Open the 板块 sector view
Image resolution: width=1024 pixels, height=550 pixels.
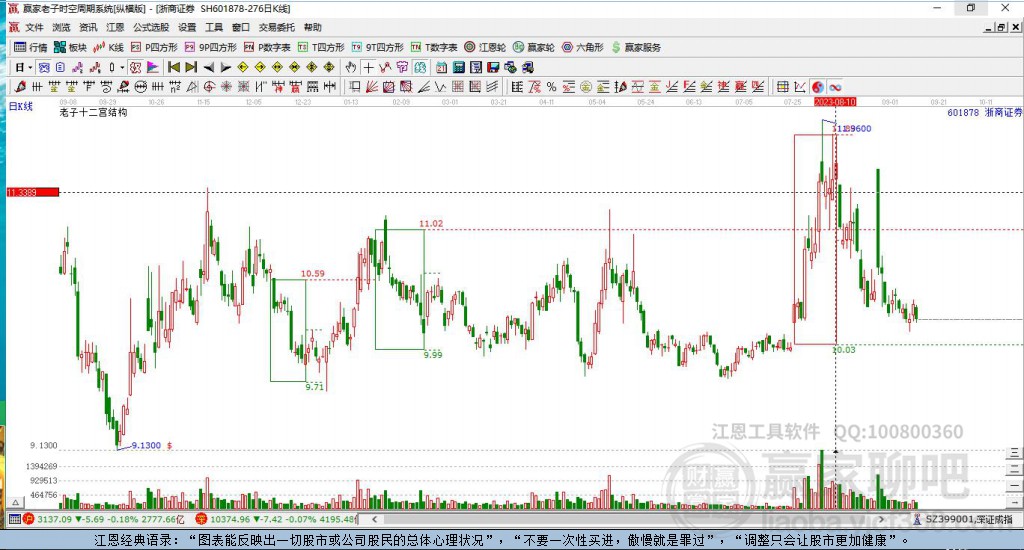[x=70, y=47]
